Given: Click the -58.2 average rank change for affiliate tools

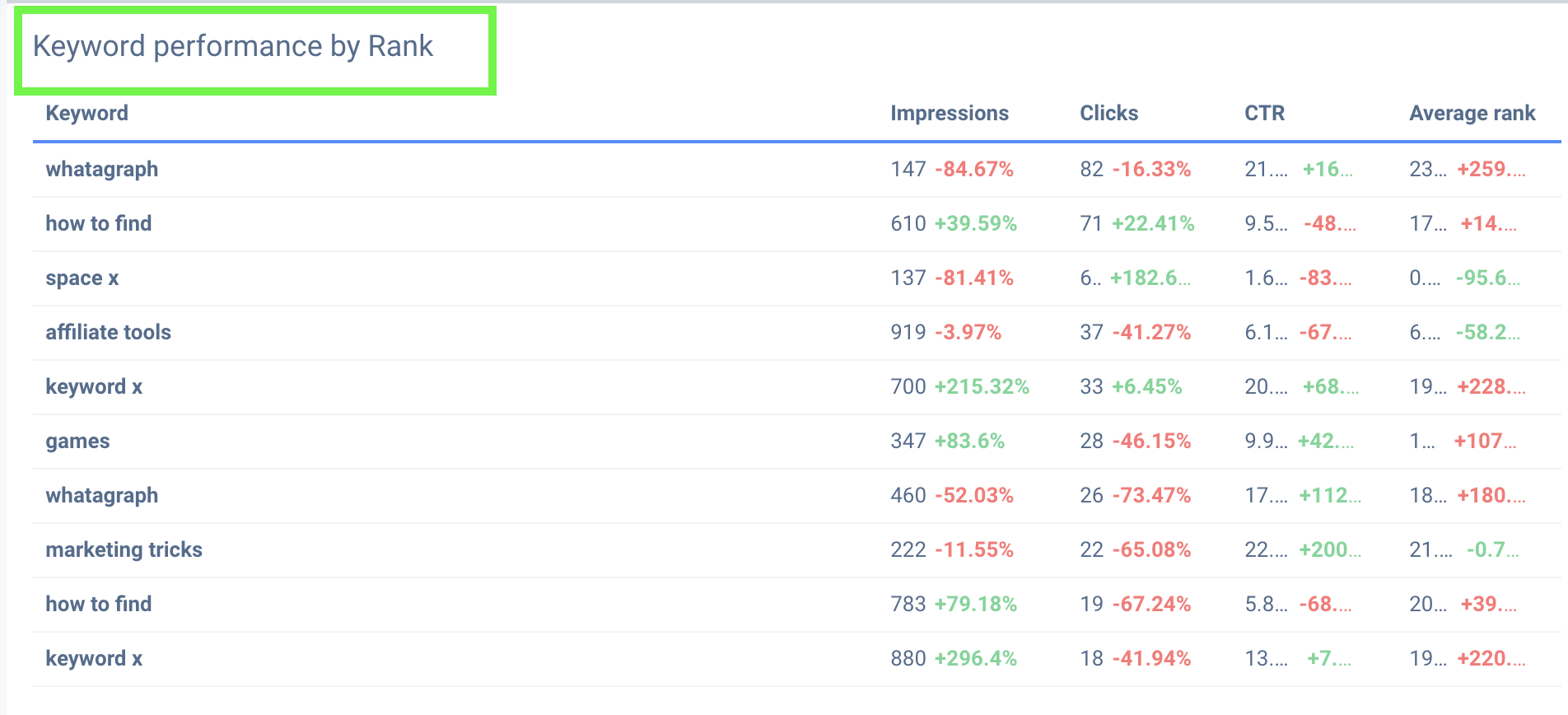Looking at the screenshot, I should pyautogui.click(x=1488, y=332).
